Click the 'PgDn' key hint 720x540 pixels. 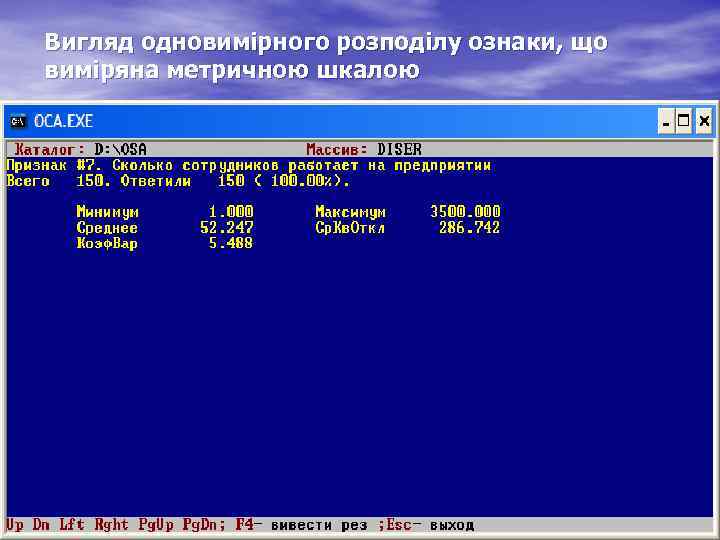pyautogui.click(x=202, y=524)
